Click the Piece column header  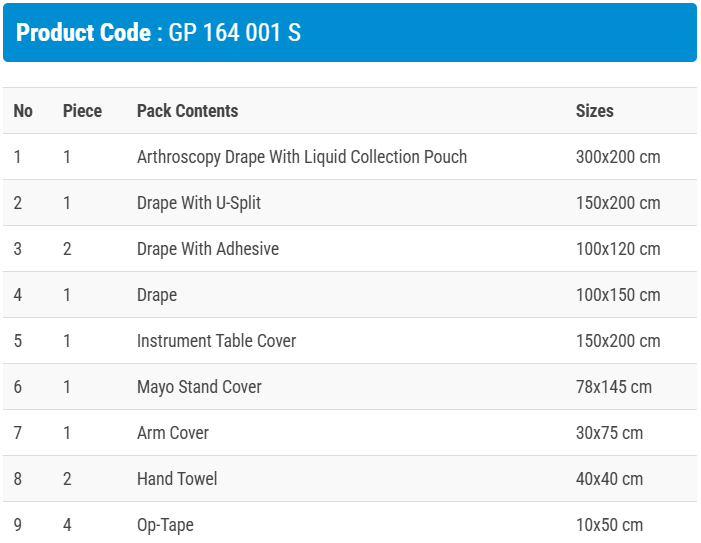tap(82, 111)
